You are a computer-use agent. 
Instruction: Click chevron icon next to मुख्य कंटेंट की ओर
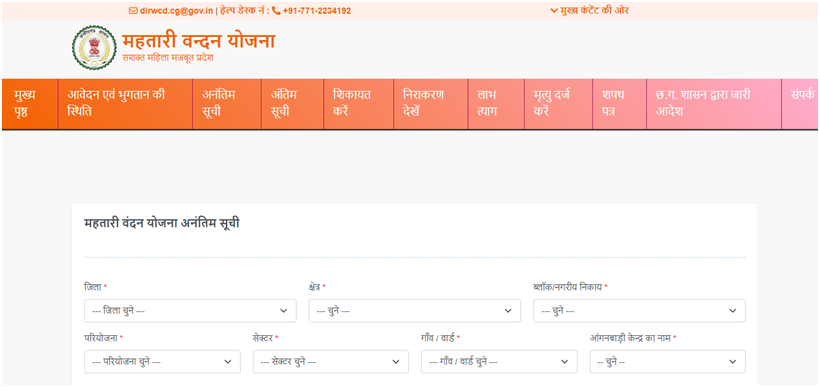pyautogui.click(x=554, y=10)
